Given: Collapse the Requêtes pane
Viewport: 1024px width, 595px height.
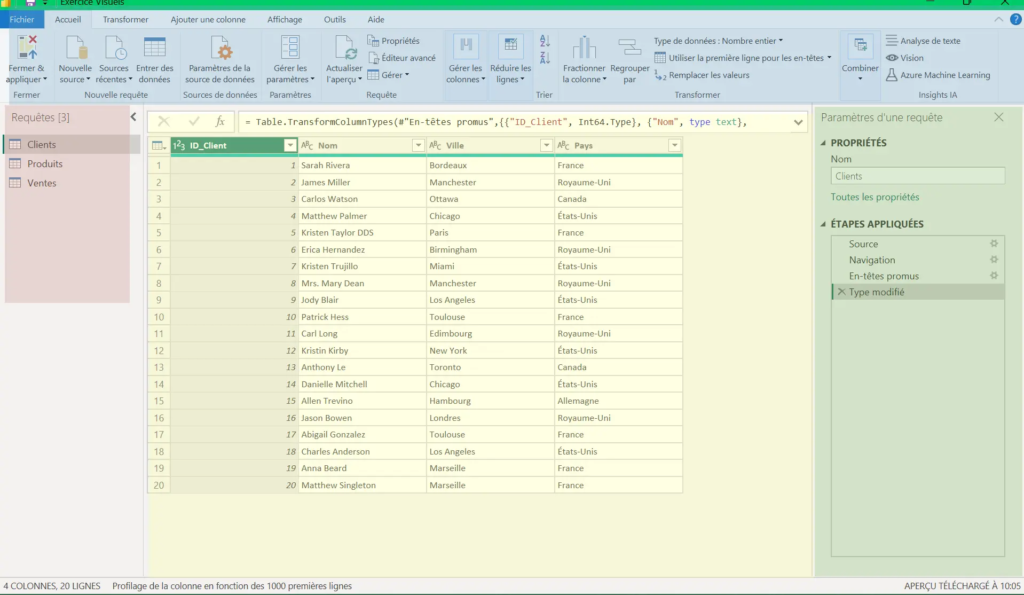Looking at the screenshot, I should tap(133, 117).
